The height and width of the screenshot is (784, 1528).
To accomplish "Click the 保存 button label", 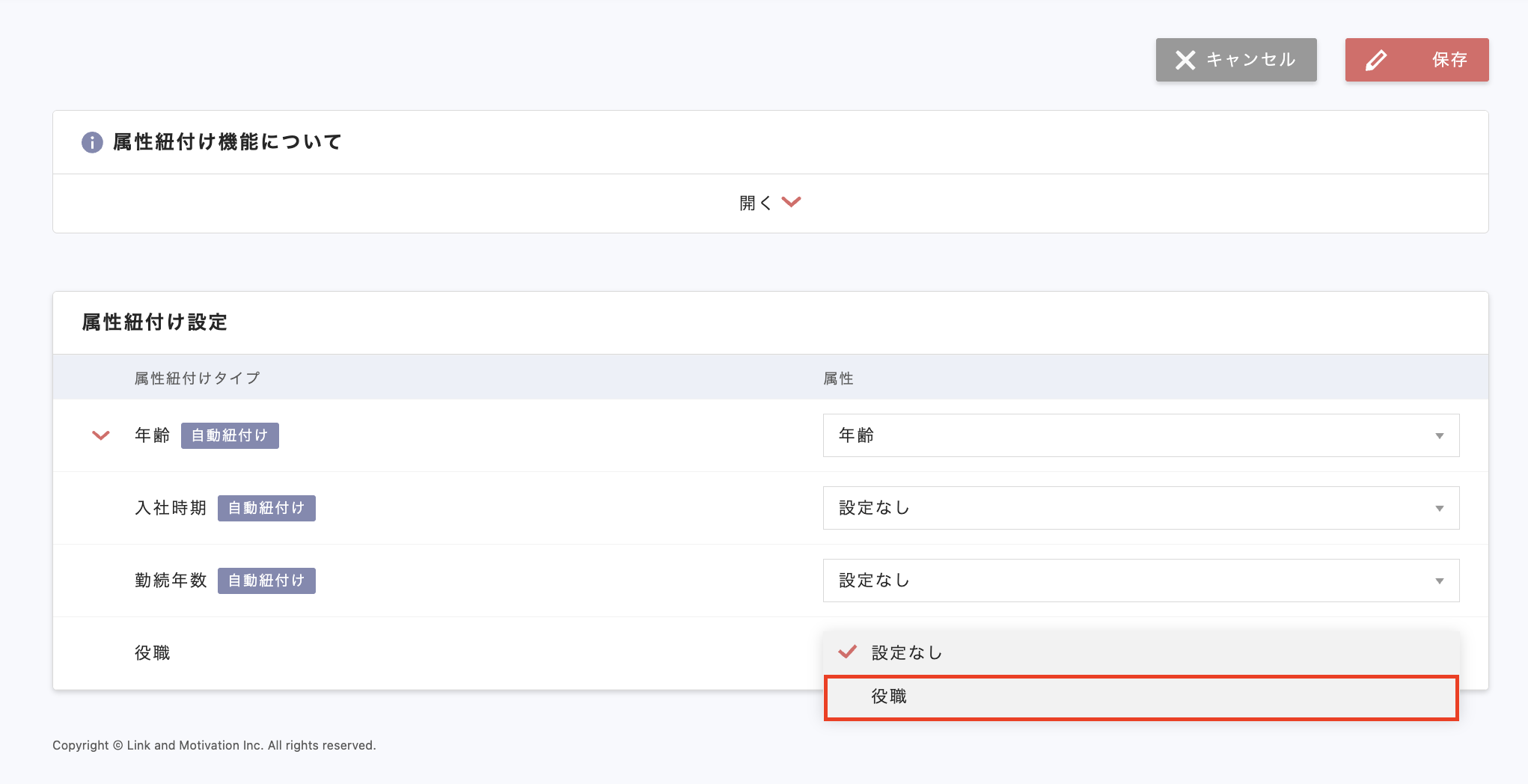I will 1449,60.
